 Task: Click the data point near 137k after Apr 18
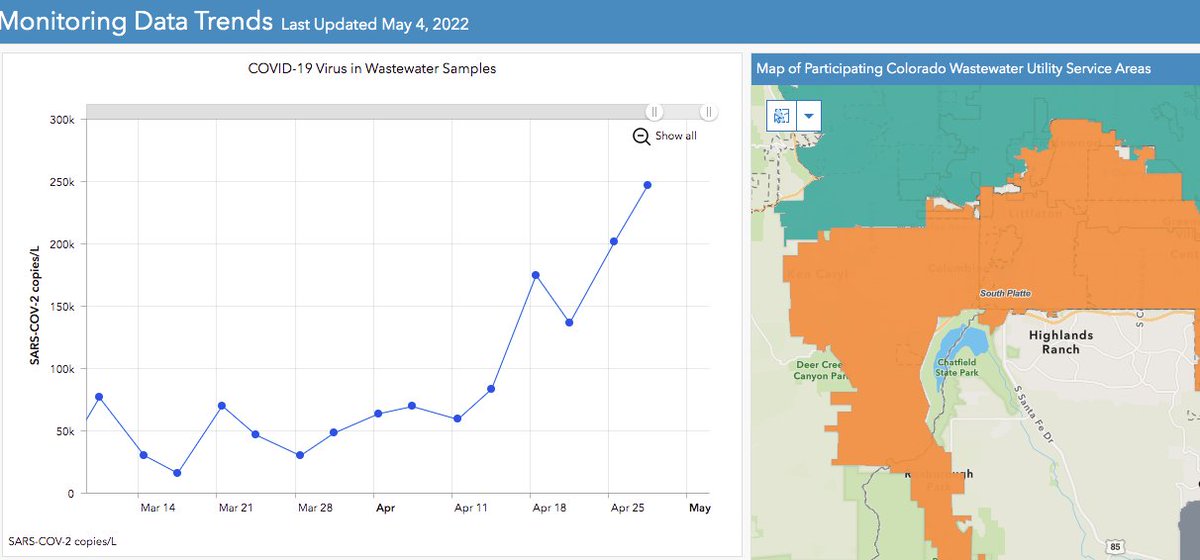(x=569, y=323)
